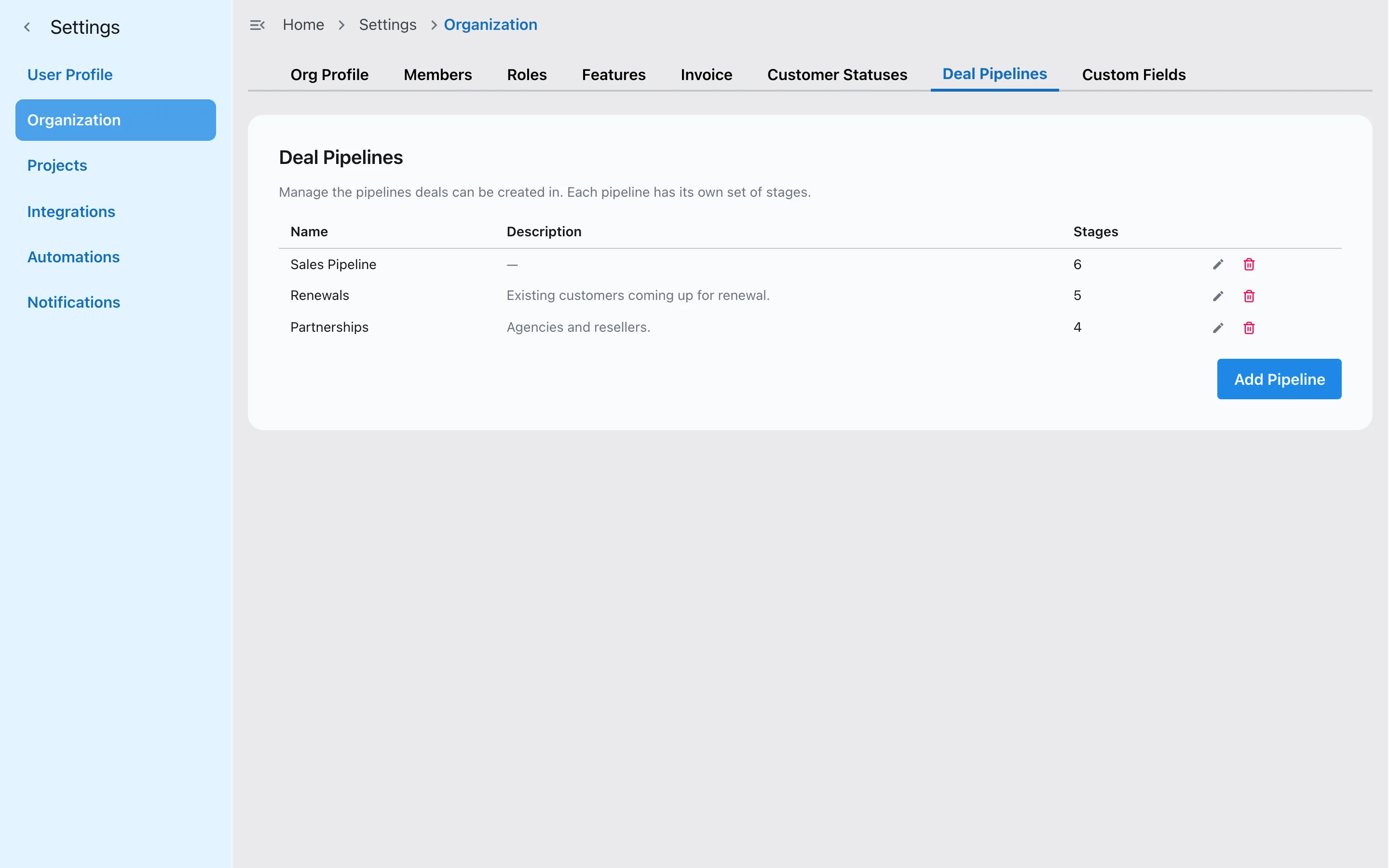Click the Home breadcrumb
This screenshot has height=868, width=1389.
click(304, 25)
